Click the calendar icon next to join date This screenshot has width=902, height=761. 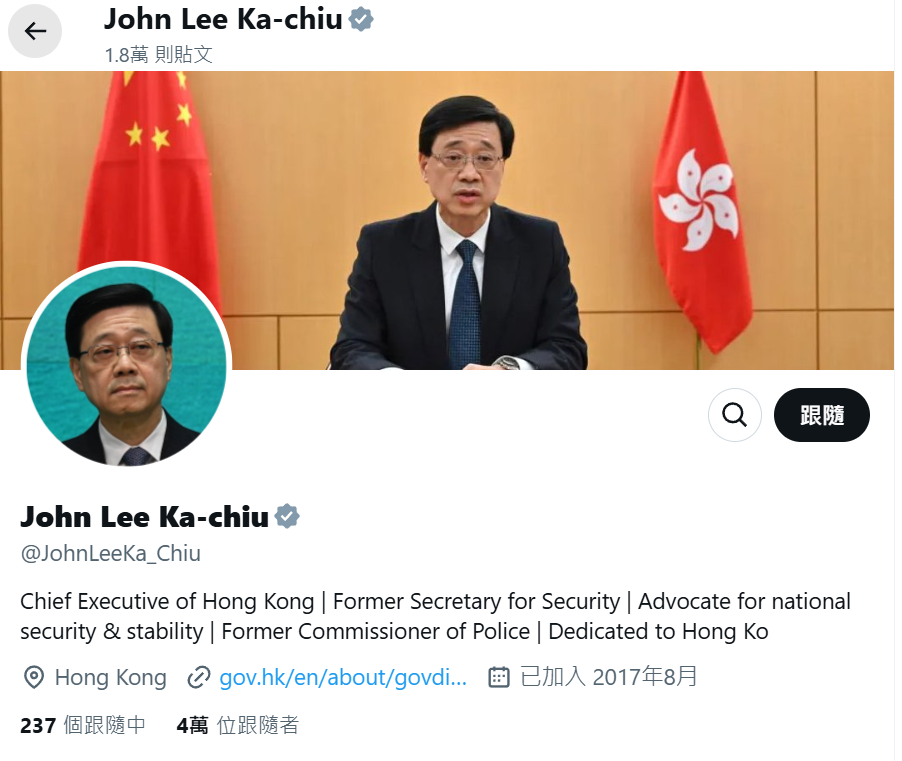[499, 677]
